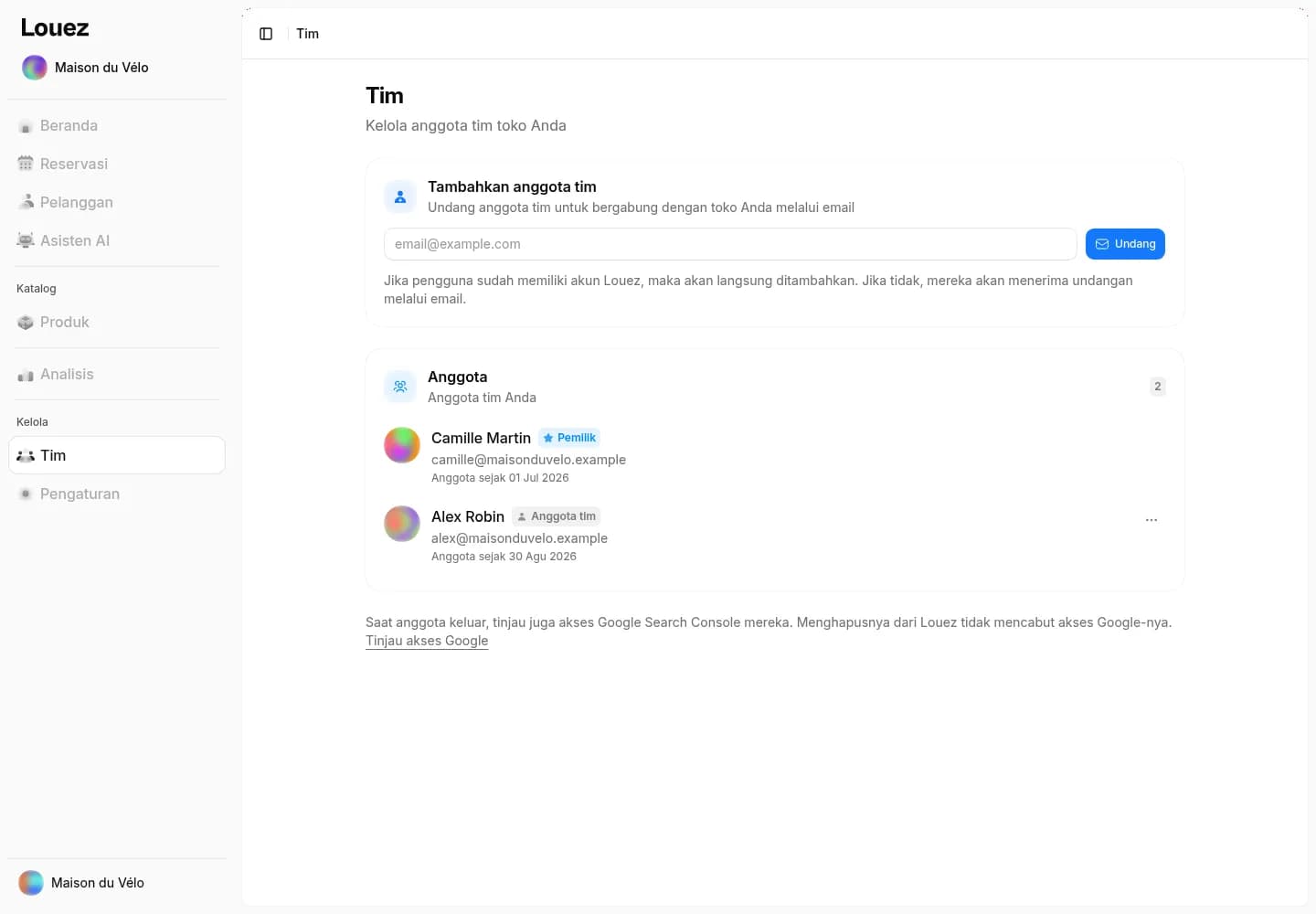Launch Asisten AI robot icon
The width and height of the screenshot is (1316, 914).
click(x=26, y=240)
